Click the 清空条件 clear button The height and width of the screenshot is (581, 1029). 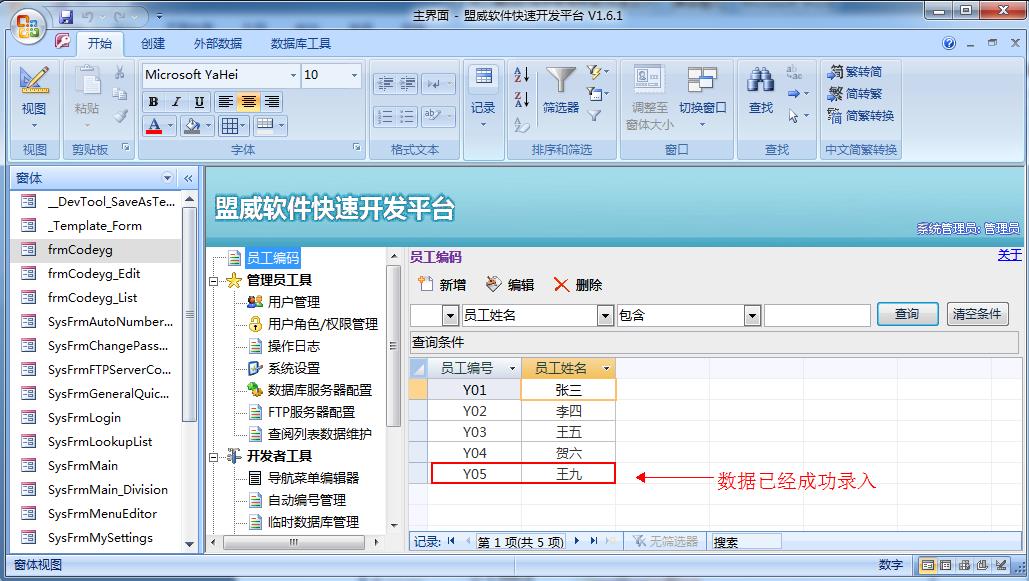(x=977, y=314)
